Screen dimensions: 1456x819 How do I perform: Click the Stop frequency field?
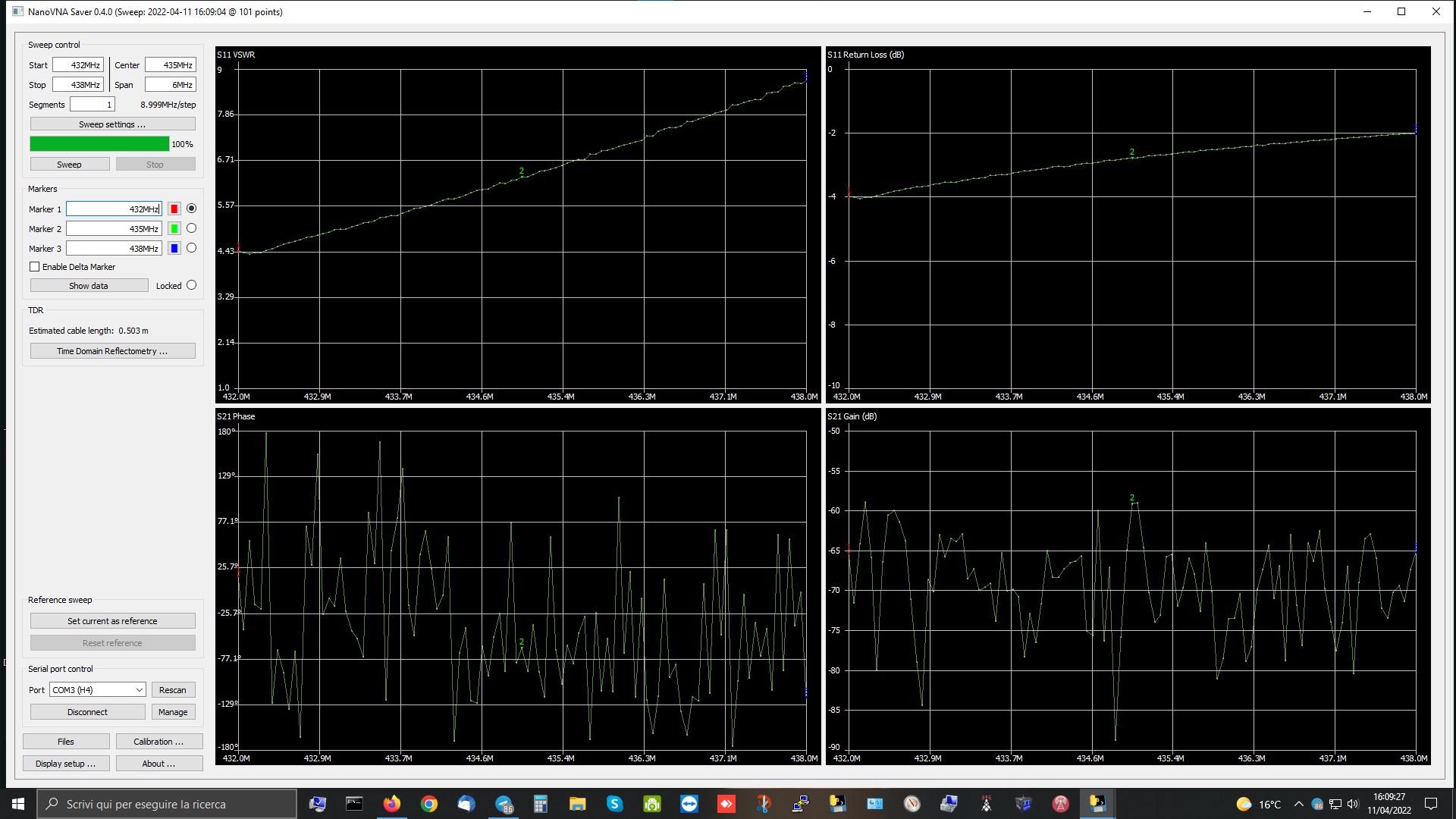78,85
